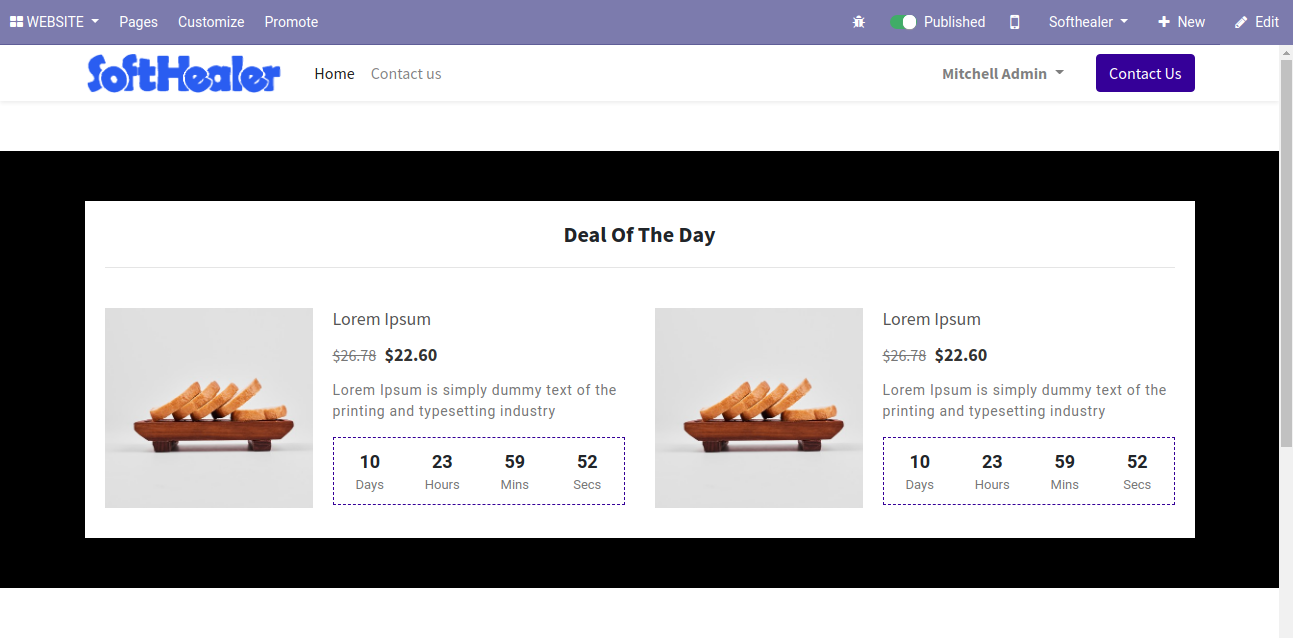Click the pencil Edit icon
1293x638 pixels.
click(x=1241, y=22)
